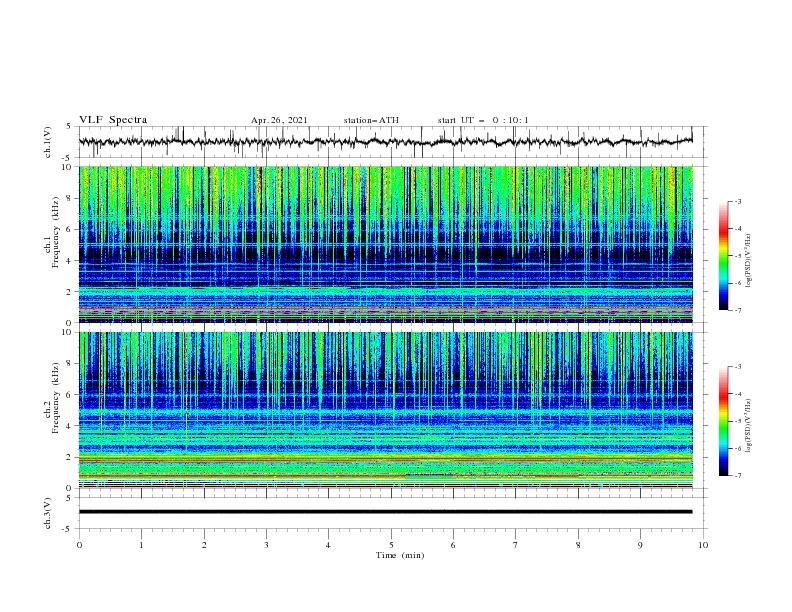
Task: Click the ch.2 spectrogram color bar
Action: point(723,421)
